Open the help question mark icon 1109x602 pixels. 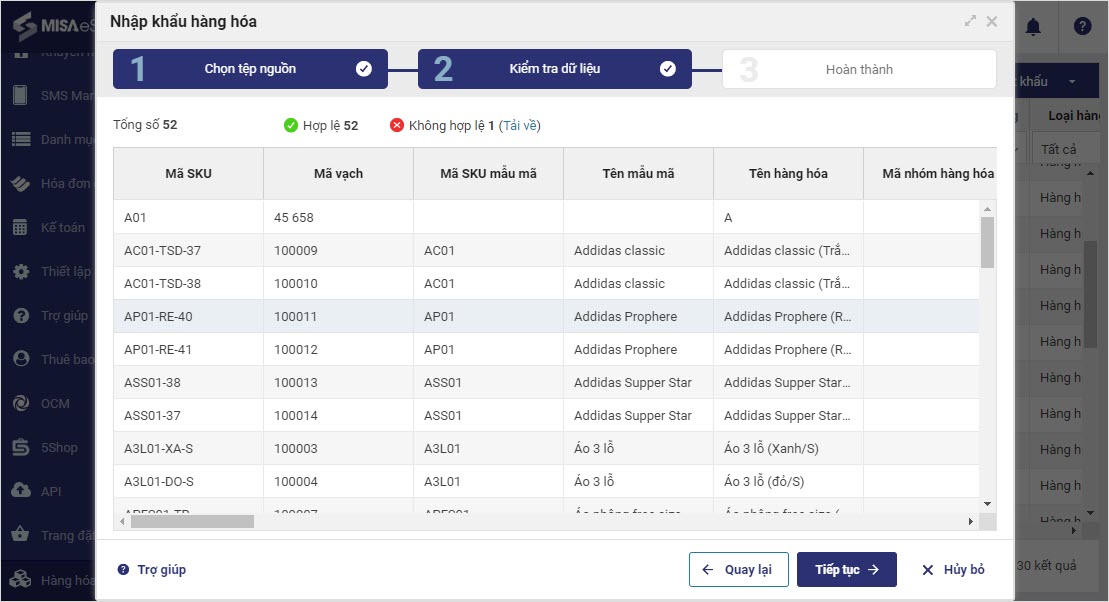[1082, 27]
